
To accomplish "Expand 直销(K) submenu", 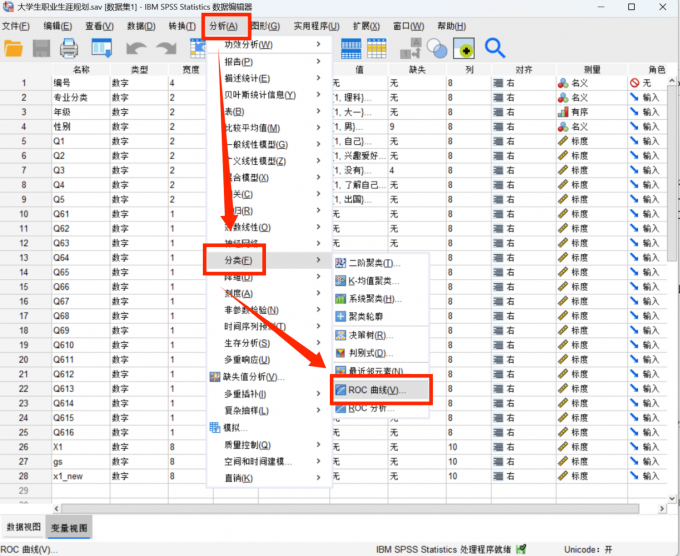I will click(x=269, y=478).
